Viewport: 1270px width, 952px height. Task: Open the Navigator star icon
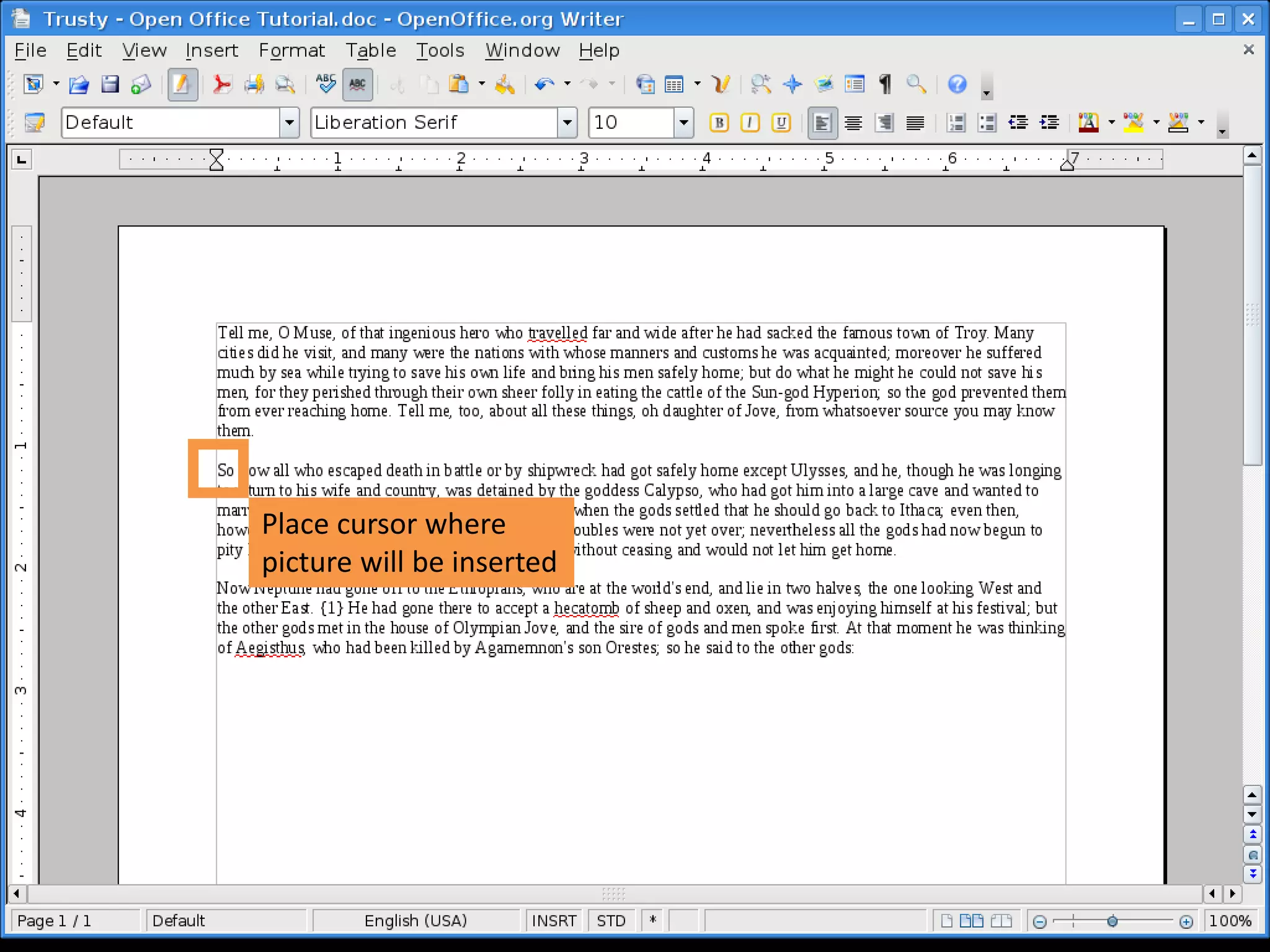(x=793, y=84)
